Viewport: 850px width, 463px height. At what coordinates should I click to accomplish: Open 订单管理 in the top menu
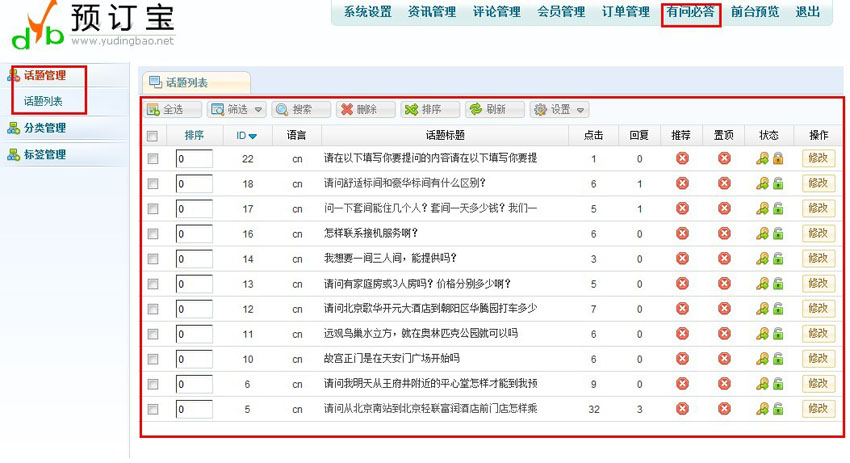(626, 12)
